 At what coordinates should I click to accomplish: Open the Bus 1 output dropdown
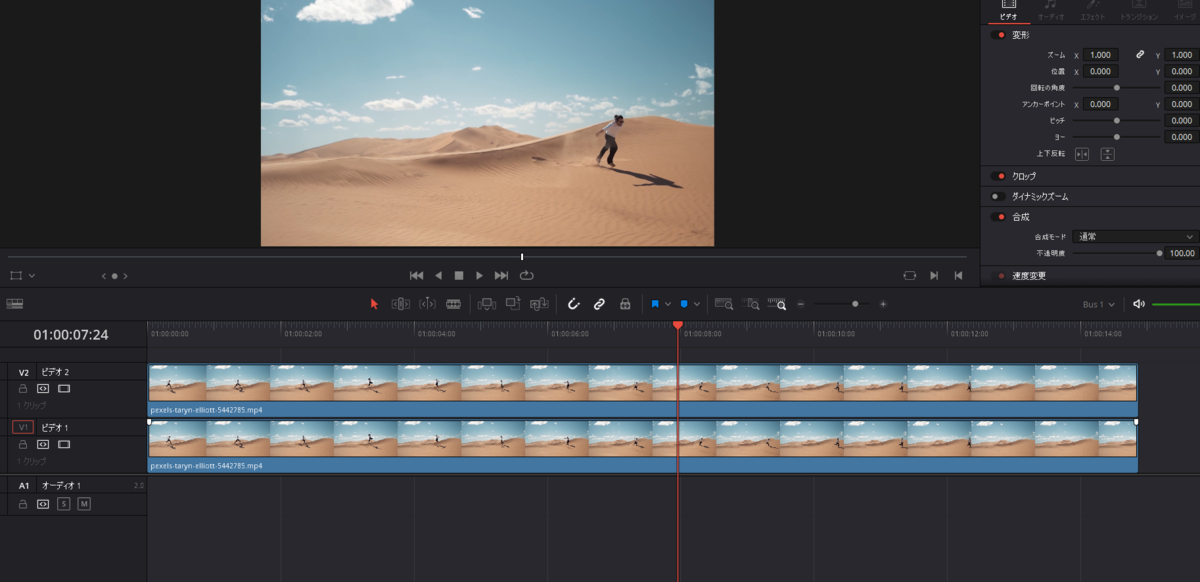[x=1097, y=304]
